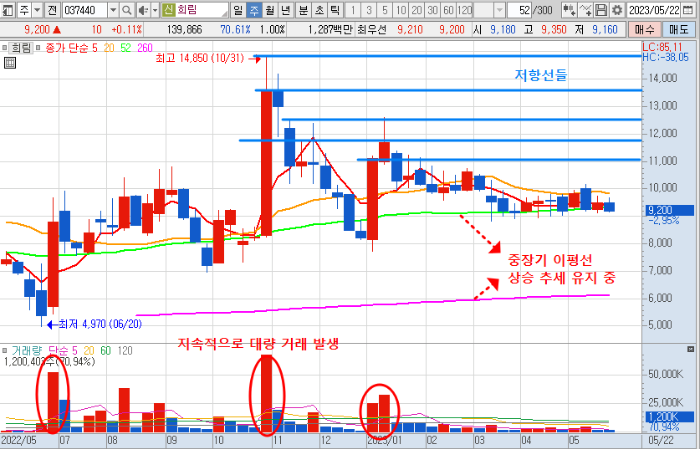Viewport: 700px width, 449px height.
Task: Click the change rate +0.11%
Action: pos(126,30)
